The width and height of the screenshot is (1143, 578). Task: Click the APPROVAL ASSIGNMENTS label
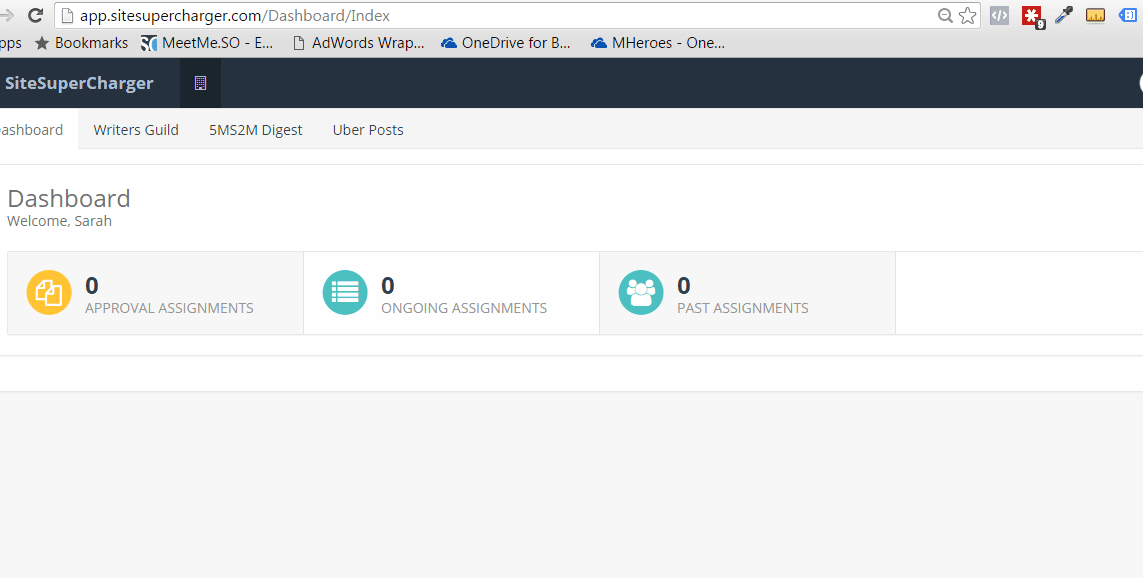click(169, 308)
